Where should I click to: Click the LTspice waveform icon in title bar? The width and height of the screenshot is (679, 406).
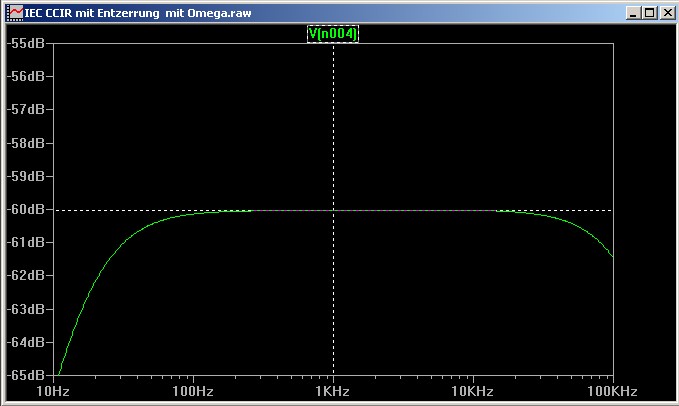[15, 13]
